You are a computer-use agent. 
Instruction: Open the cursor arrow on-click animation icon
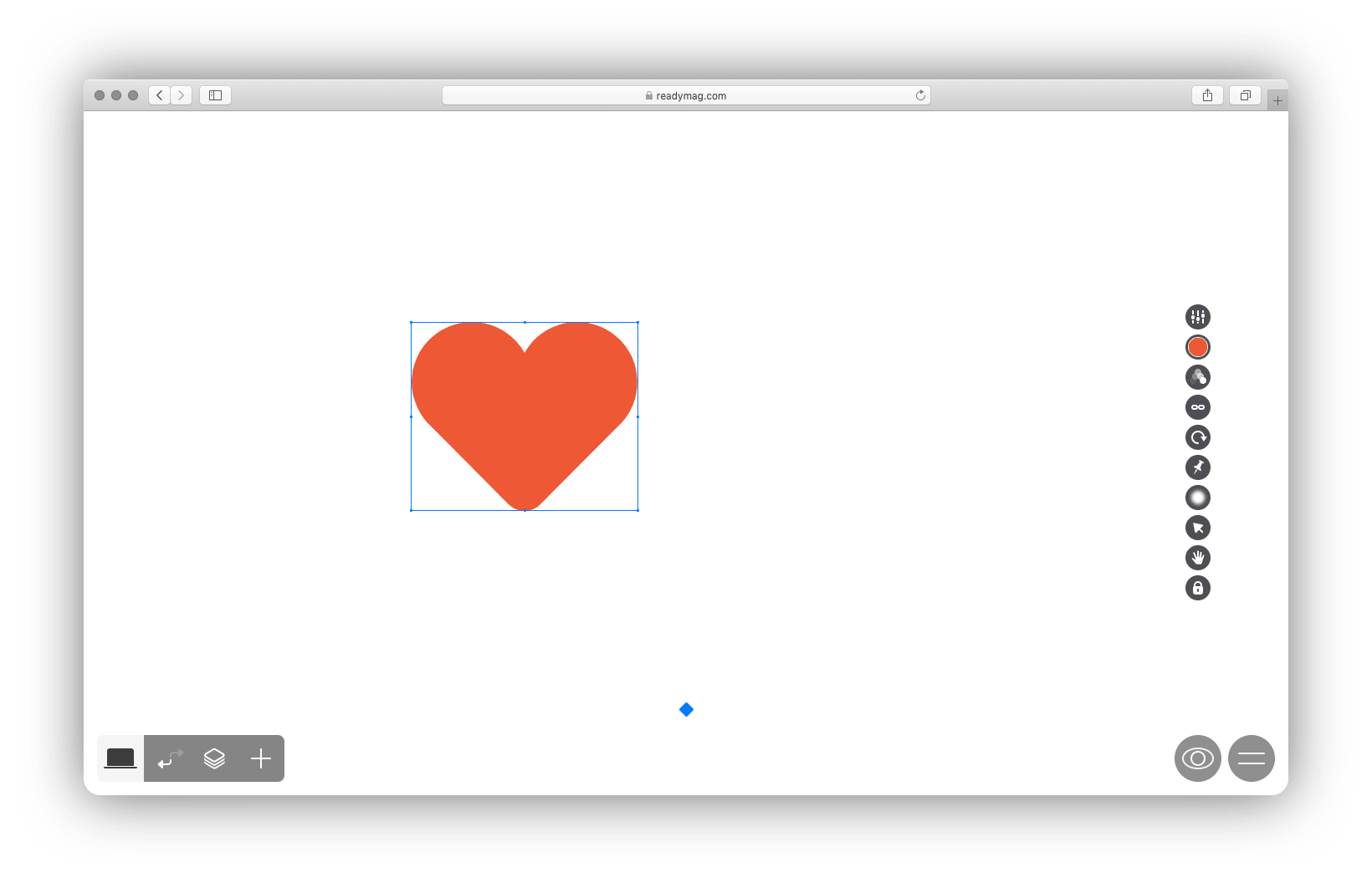1198,528
